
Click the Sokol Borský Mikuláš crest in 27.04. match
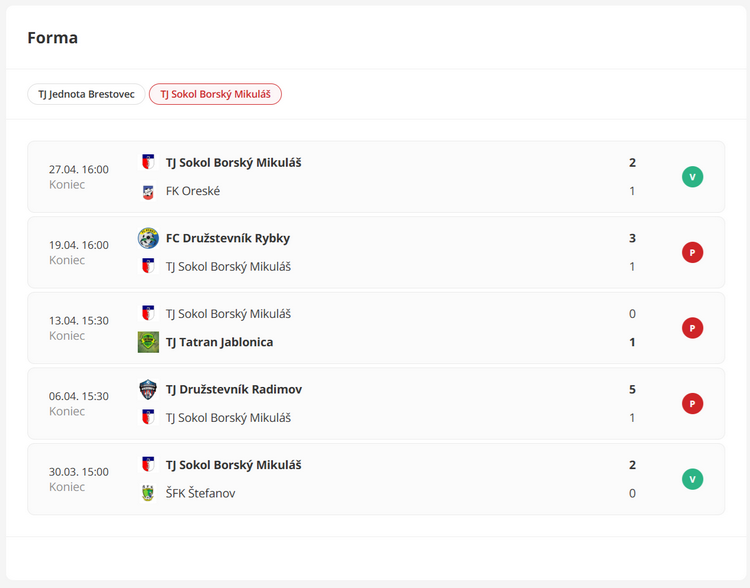[x=148, y=162]
